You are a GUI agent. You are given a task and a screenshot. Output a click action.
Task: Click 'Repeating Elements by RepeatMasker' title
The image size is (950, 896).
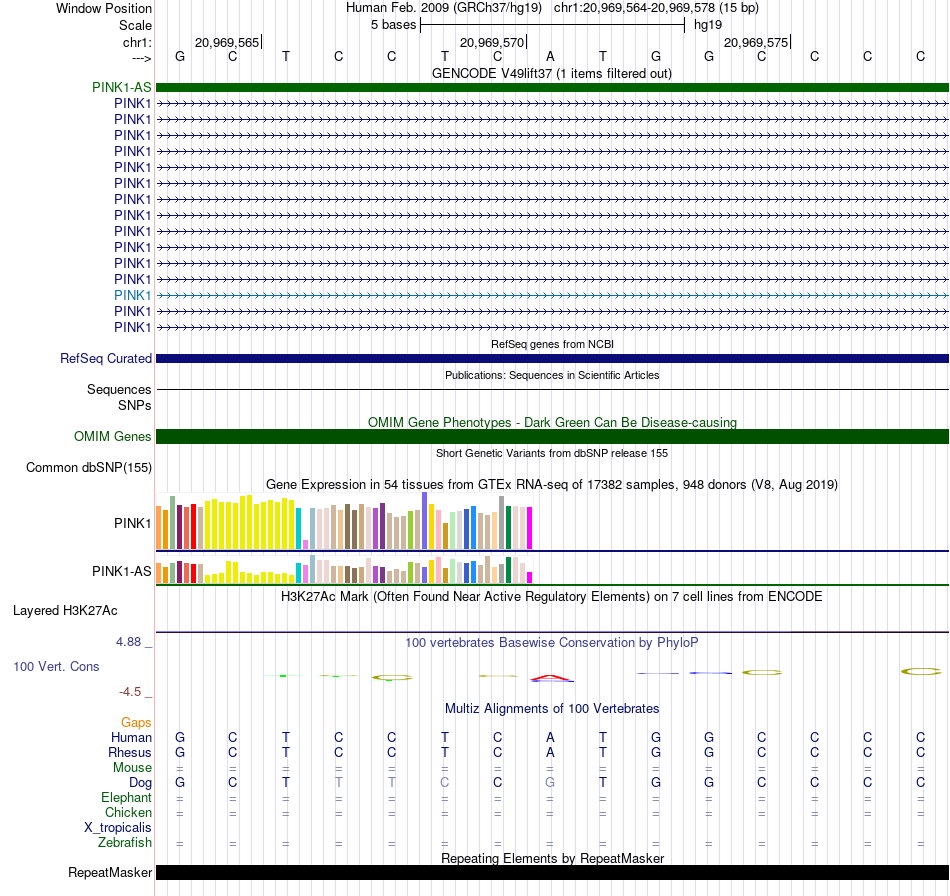(553, 858)
